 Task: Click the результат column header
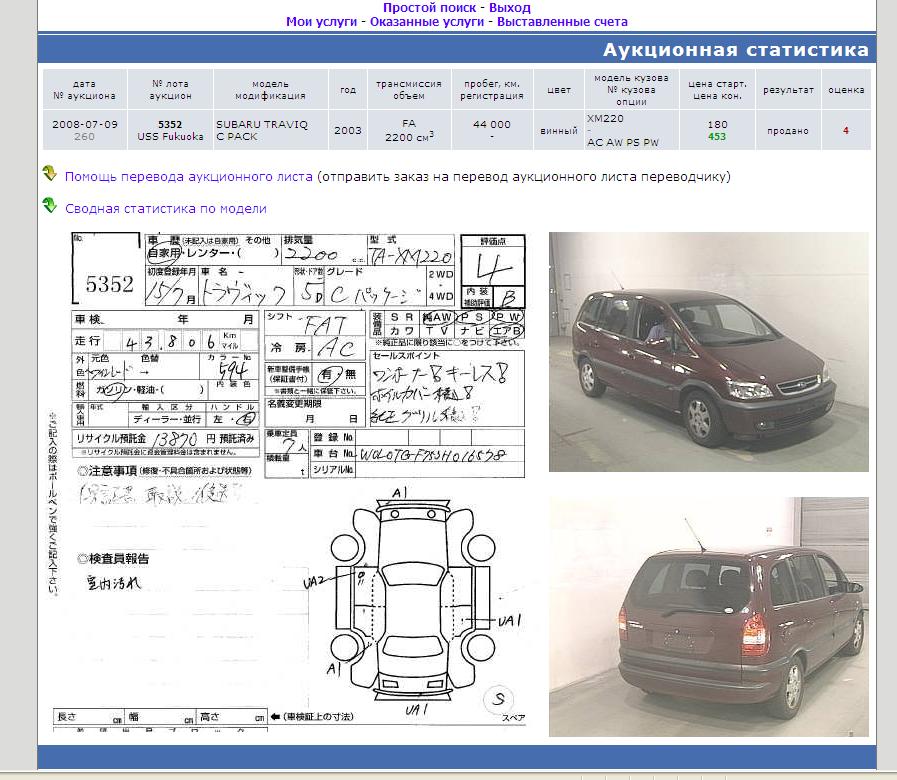788,90
